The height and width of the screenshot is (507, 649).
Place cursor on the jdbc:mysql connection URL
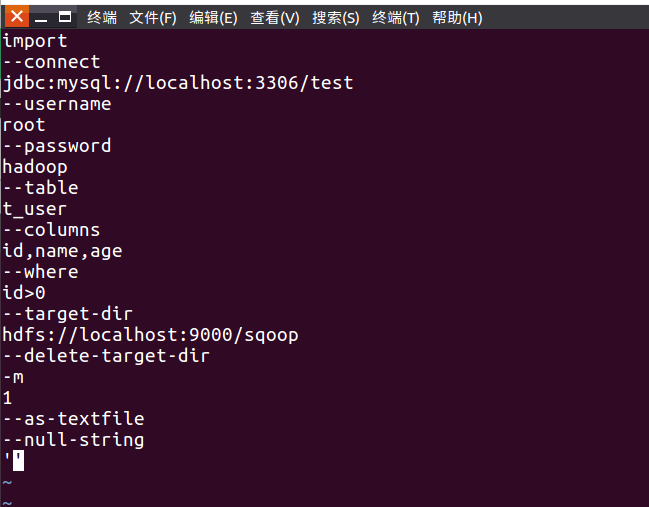(178, 83)
